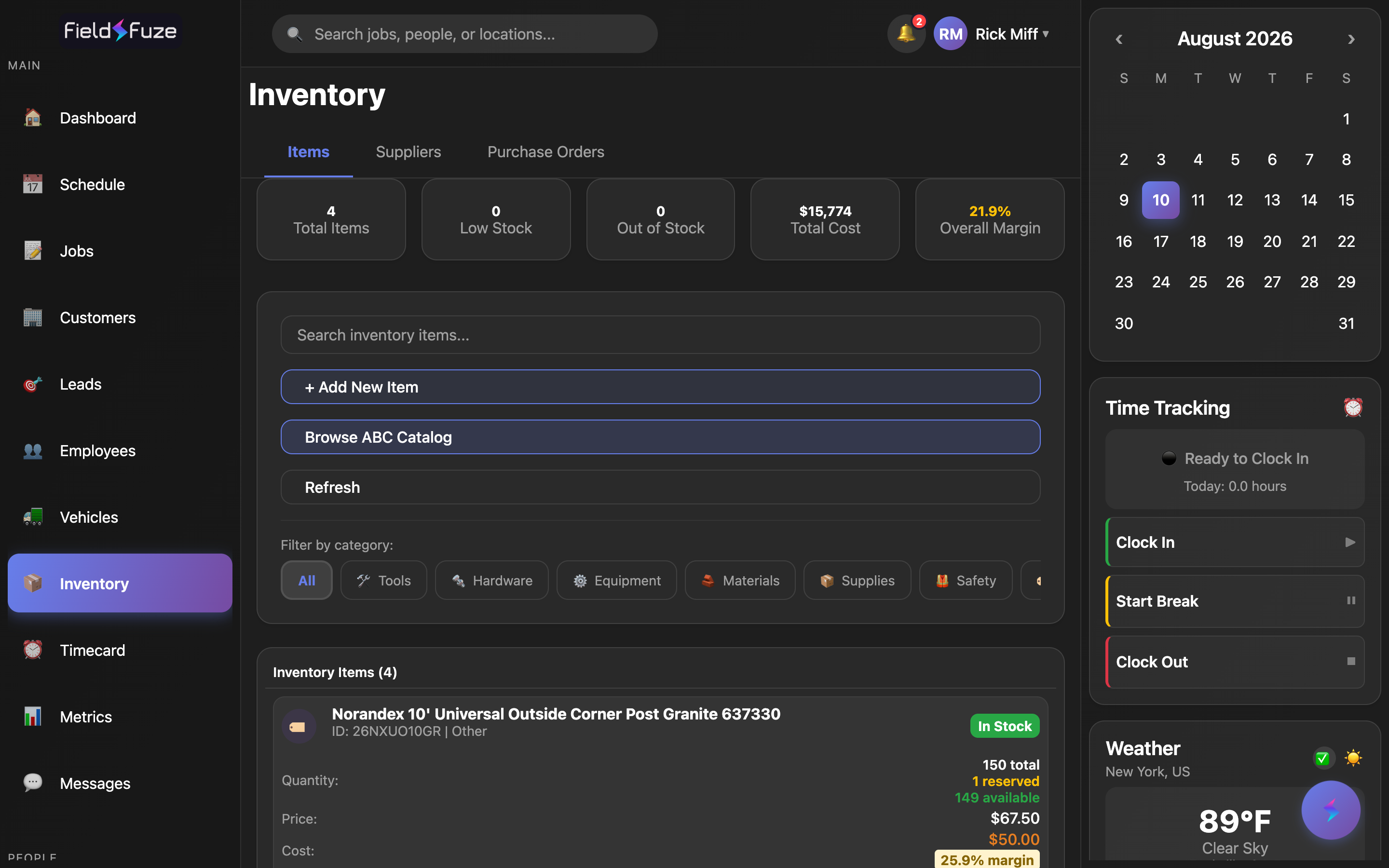Filter inventory by Equipment category
The width and height of the screenshot is (1389, 868).
click(616, 581)
